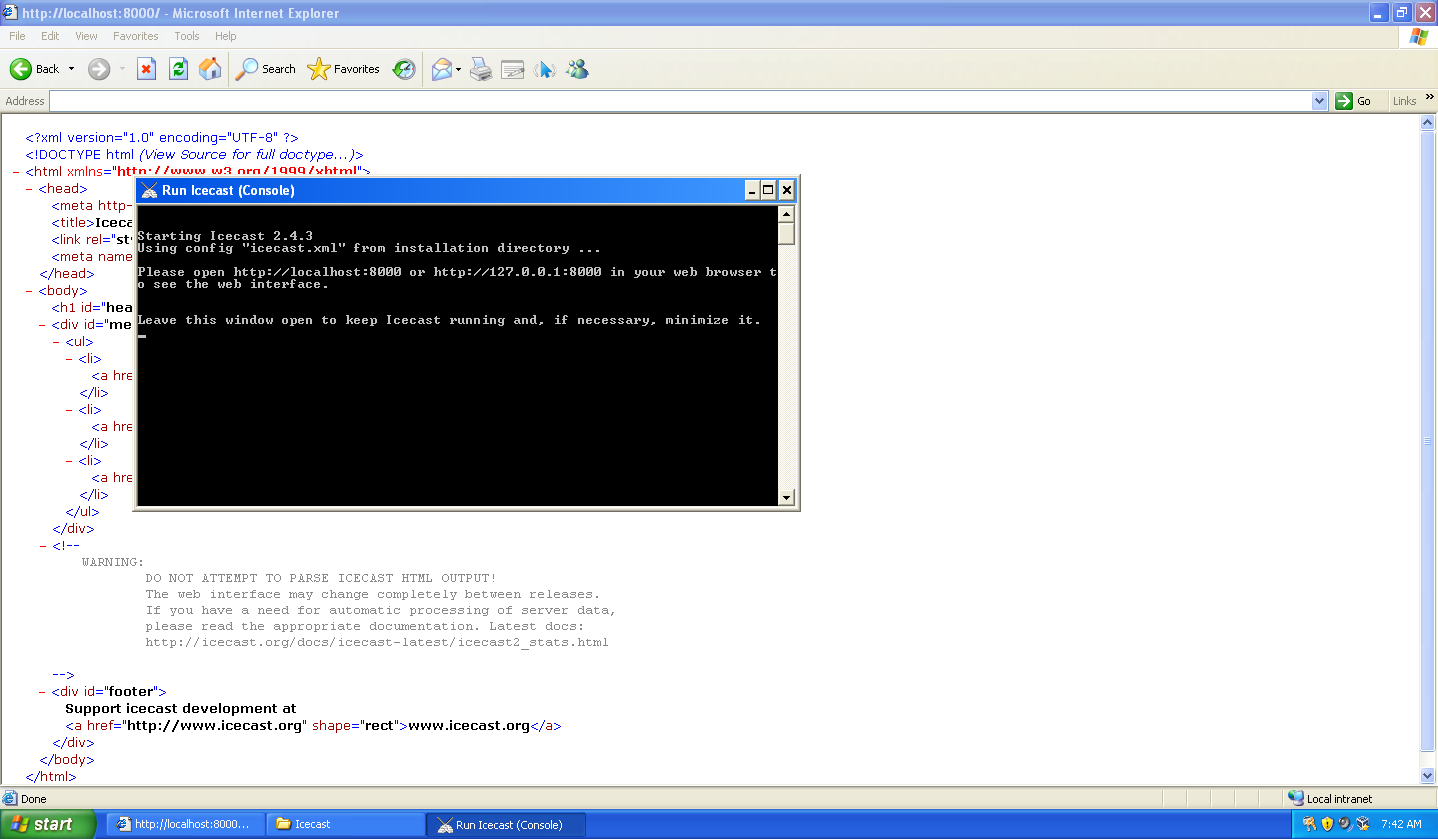This screenshot has width=1438, height=839.
Task: Collapse the ul node
Action: tap(56, 342)
